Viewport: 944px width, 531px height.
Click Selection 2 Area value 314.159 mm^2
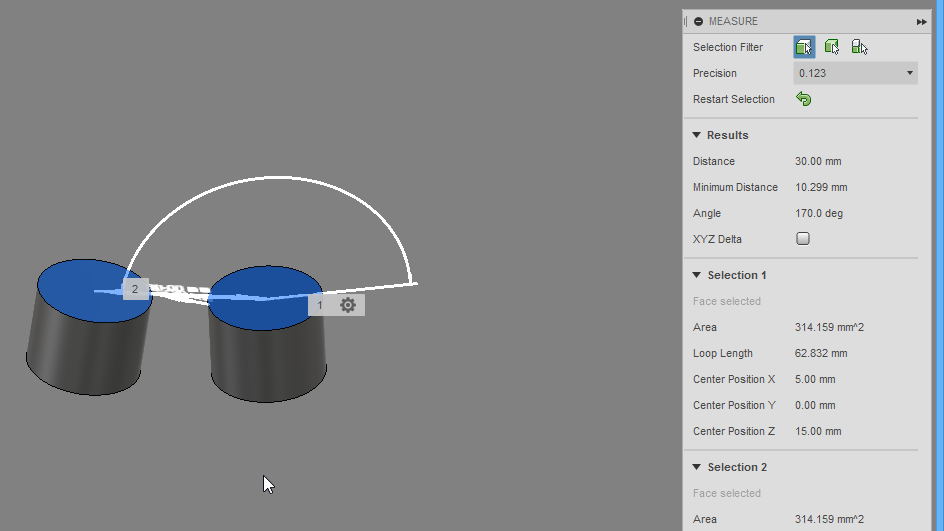829,519
